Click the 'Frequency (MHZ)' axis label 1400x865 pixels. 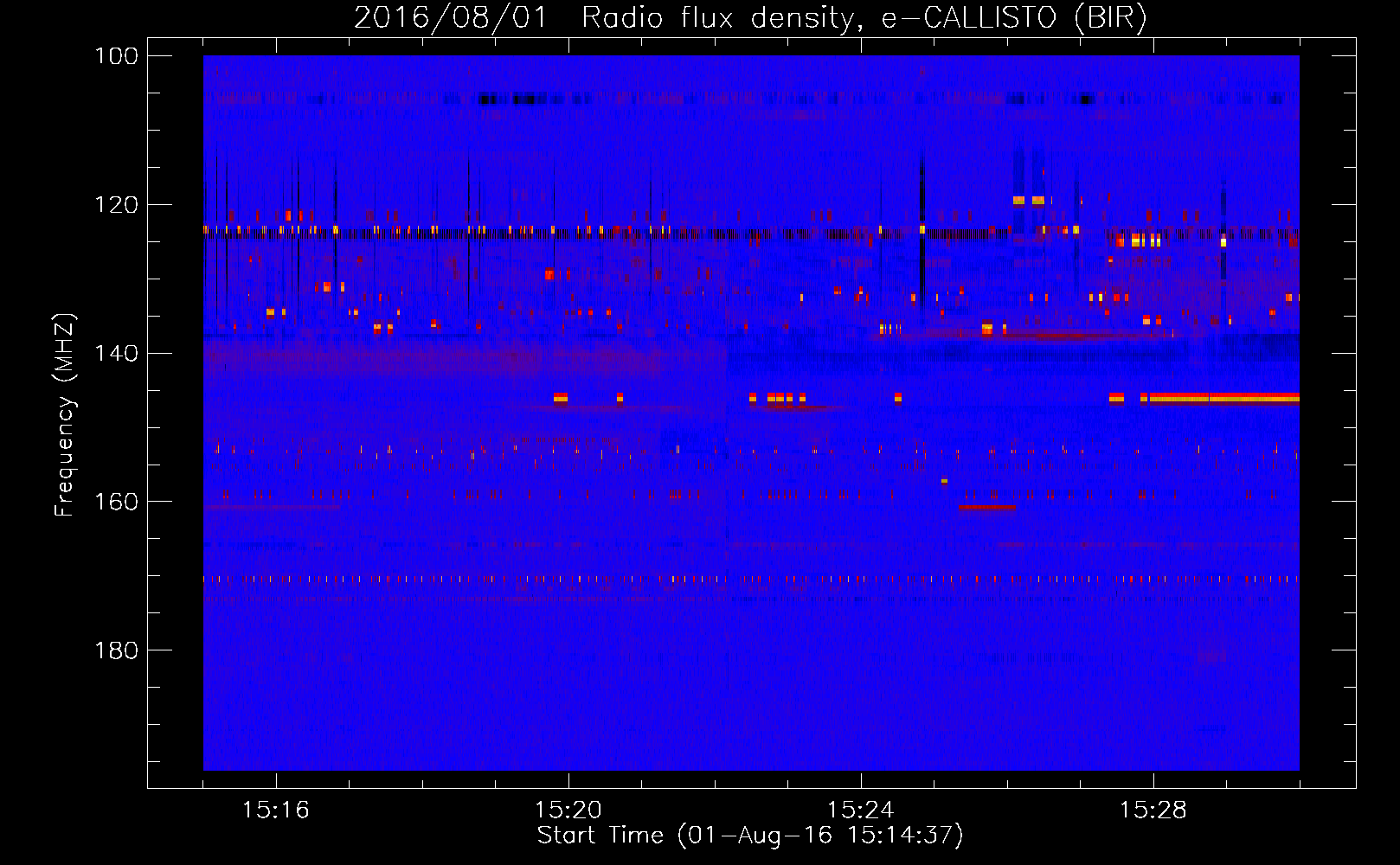click(x=66, y=414)
